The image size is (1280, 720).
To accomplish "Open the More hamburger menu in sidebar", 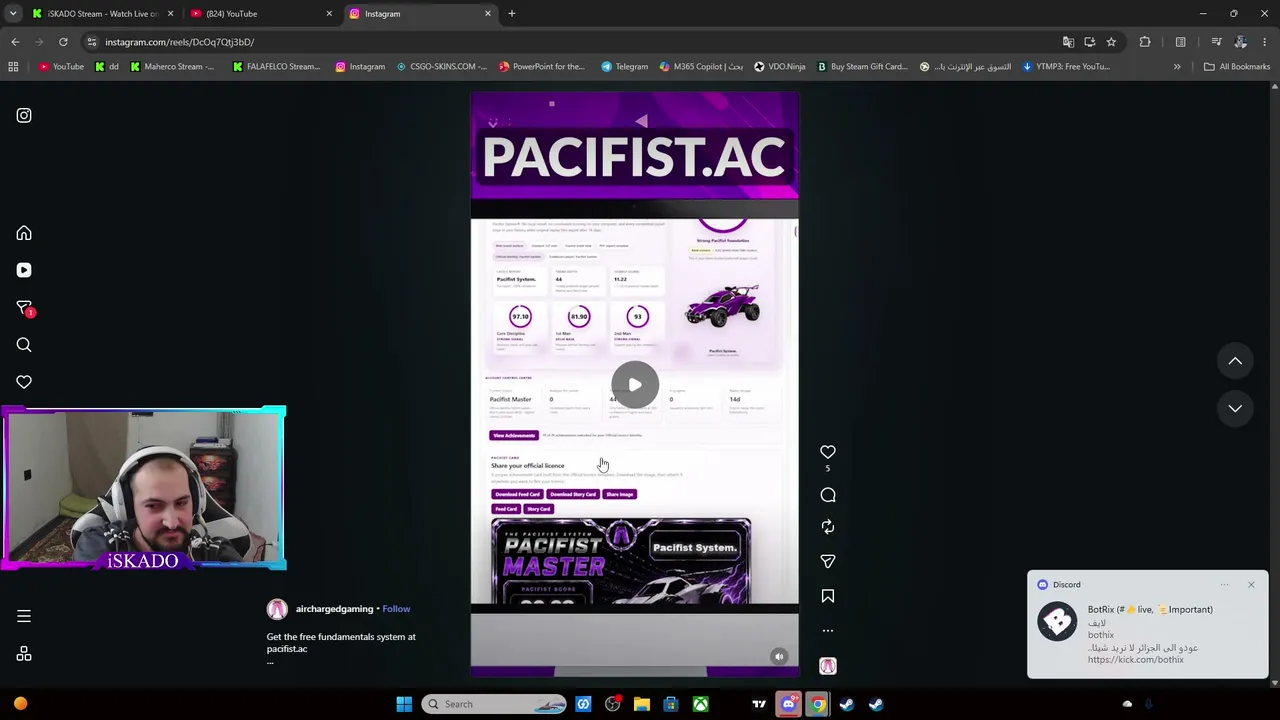I will coord(24,616).
